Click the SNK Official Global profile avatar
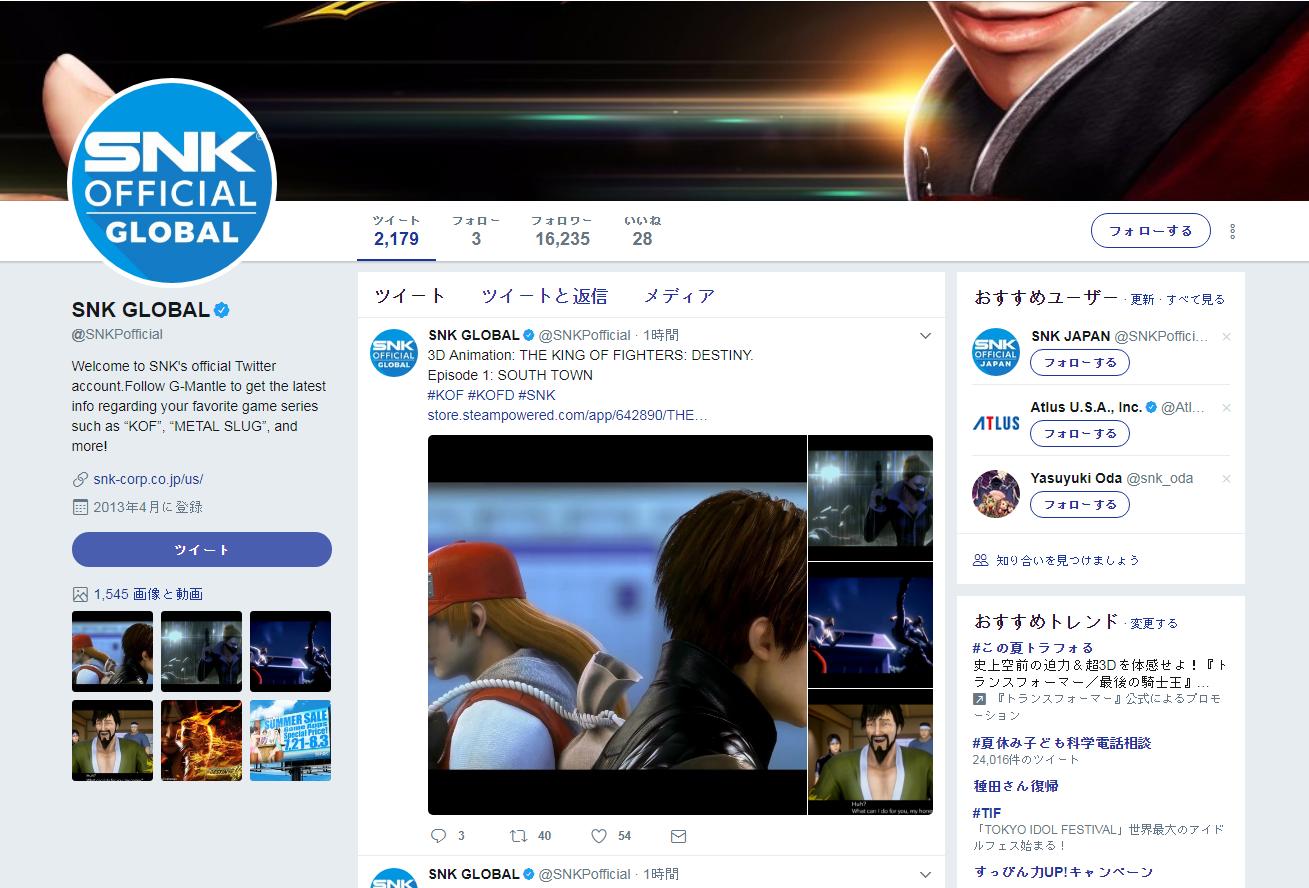 [171, 183]
